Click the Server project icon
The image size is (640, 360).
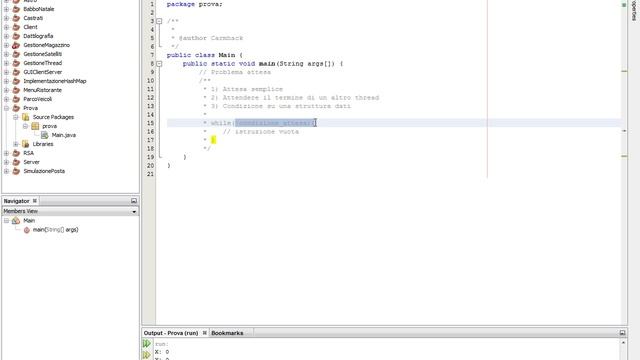[16, 162]
